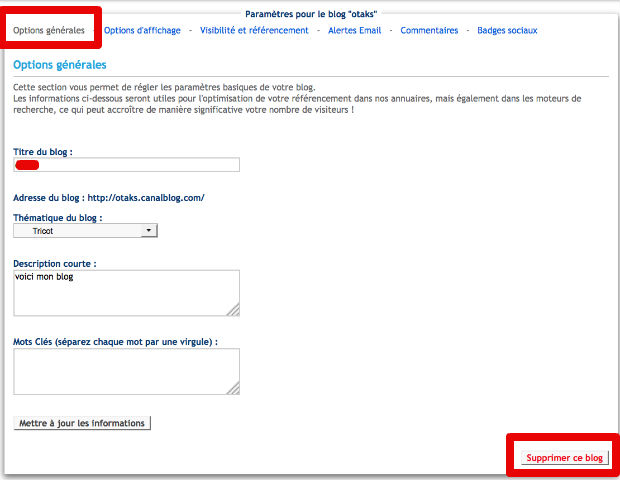The height and width of the screenshot is (480, 620).
Task: Click the Thématique du blog label
Action: (x=58, y=217)
